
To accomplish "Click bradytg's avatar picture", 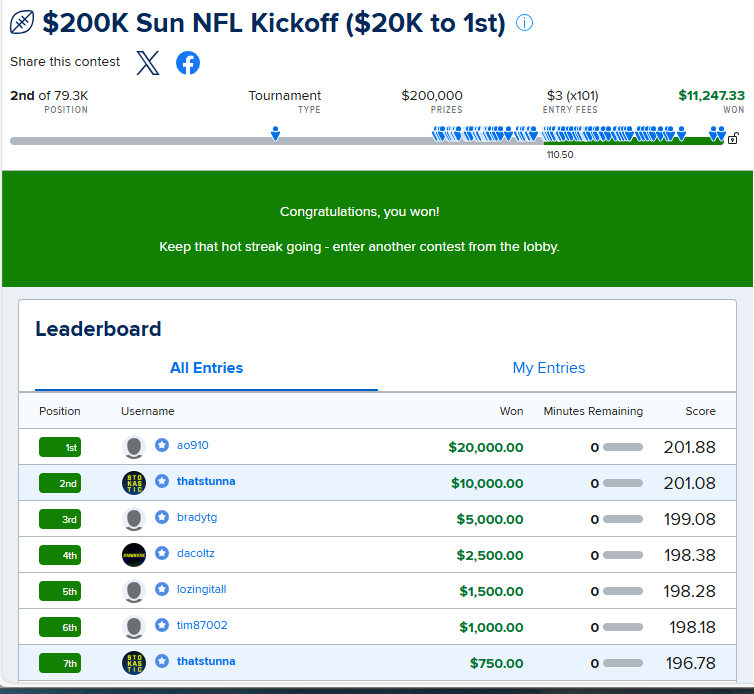I will [x=134, y=519].
